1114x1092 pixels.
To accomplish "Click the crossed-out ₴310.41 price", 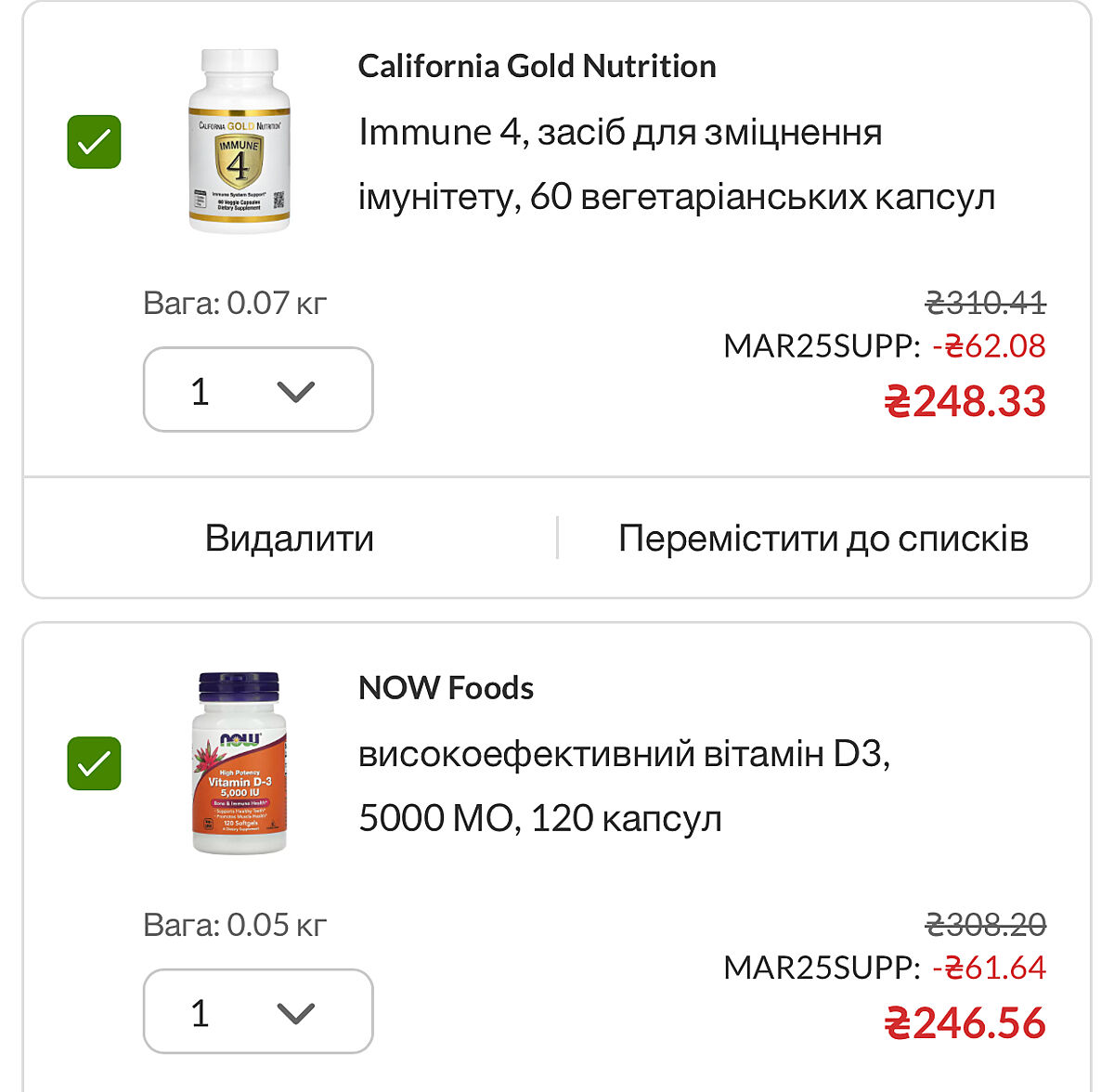I will [x=986, y=303].
